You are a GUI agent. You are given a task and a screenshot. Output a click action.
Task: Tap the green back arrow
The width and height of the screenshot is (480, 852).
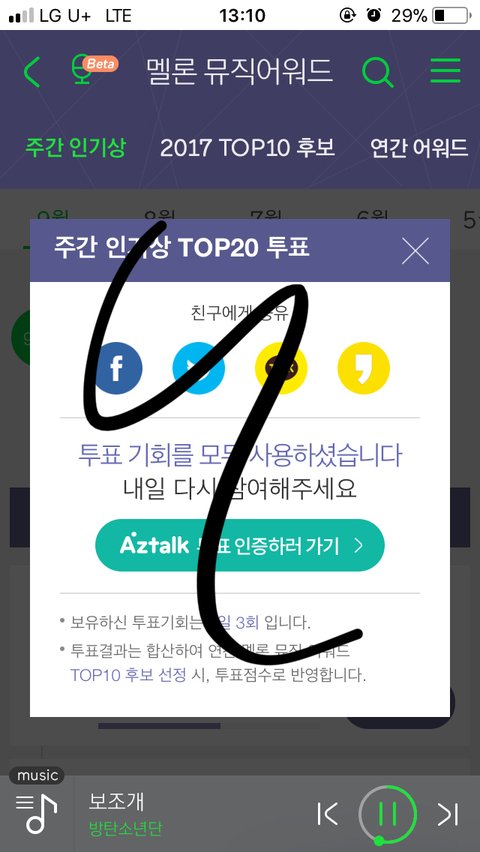32,71
